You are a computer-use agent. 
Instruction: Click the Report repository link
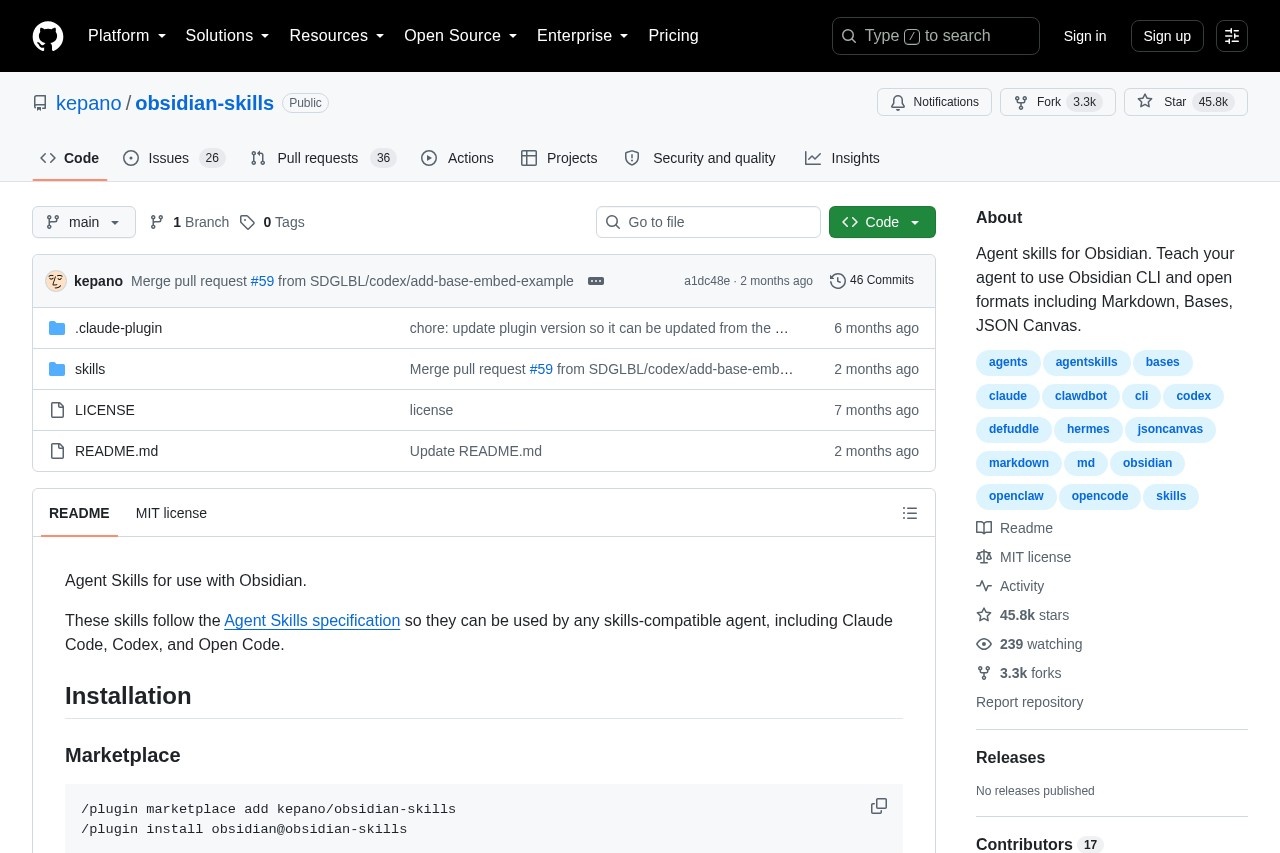pyautogui.click(x=1029, y=702)
